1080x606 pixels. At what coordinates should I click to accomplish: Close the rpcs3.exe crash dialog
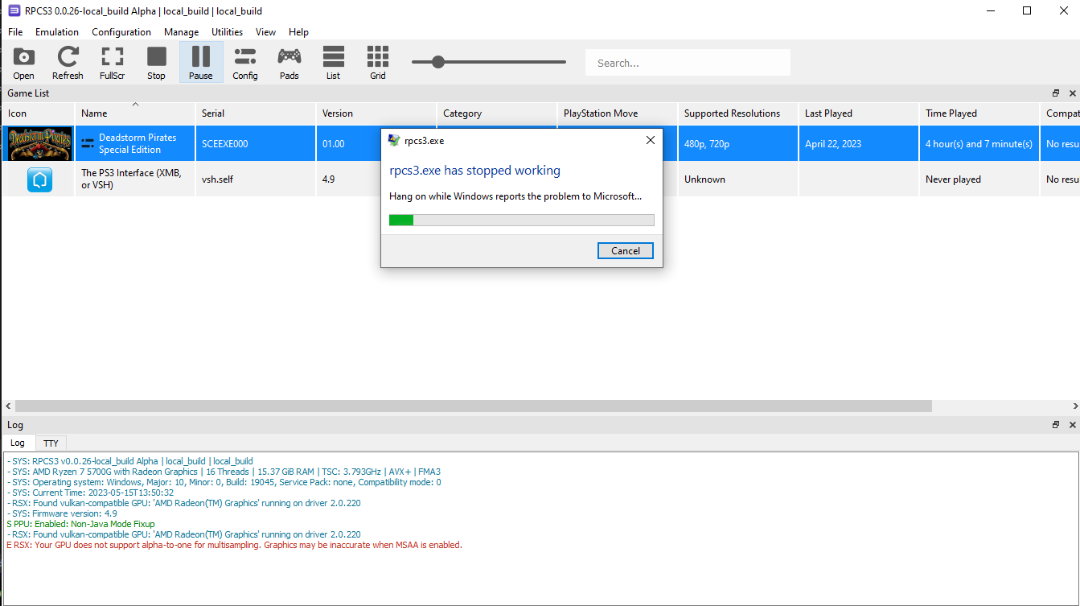pyautogui.click(x=650, y=140)
